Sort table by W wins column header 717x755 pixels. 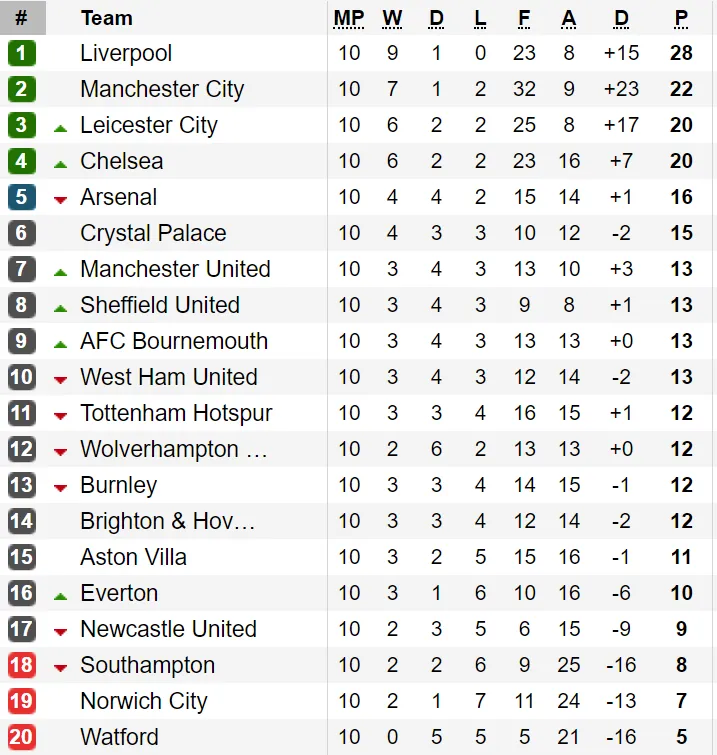pos(392,18)
